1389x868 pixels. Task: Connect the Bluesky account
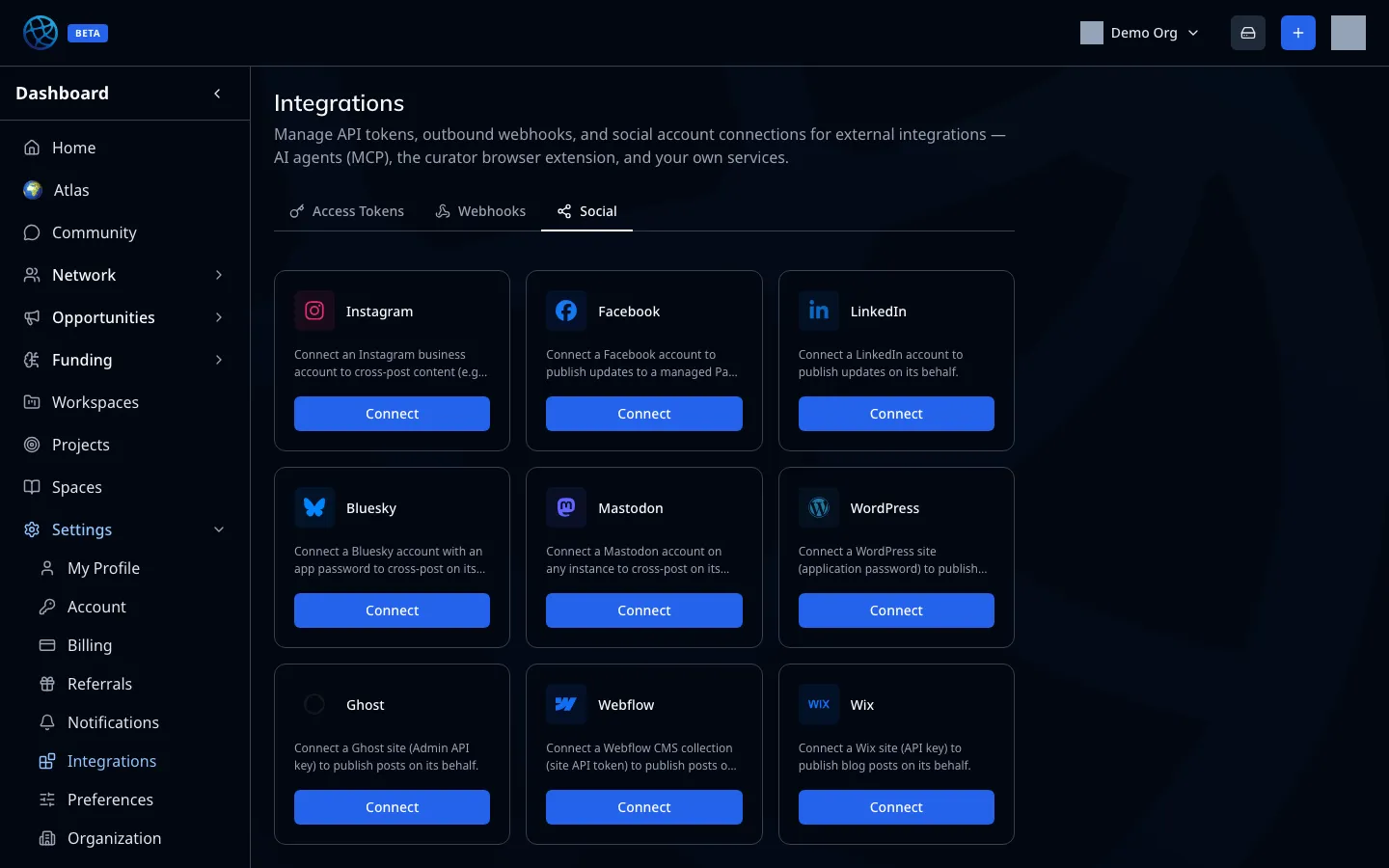point(392,610)
